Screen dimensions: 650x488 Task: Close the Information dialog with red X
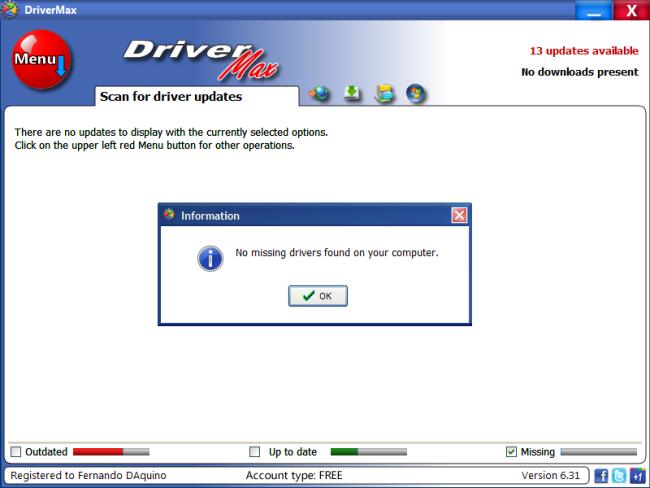click(459, 215)
